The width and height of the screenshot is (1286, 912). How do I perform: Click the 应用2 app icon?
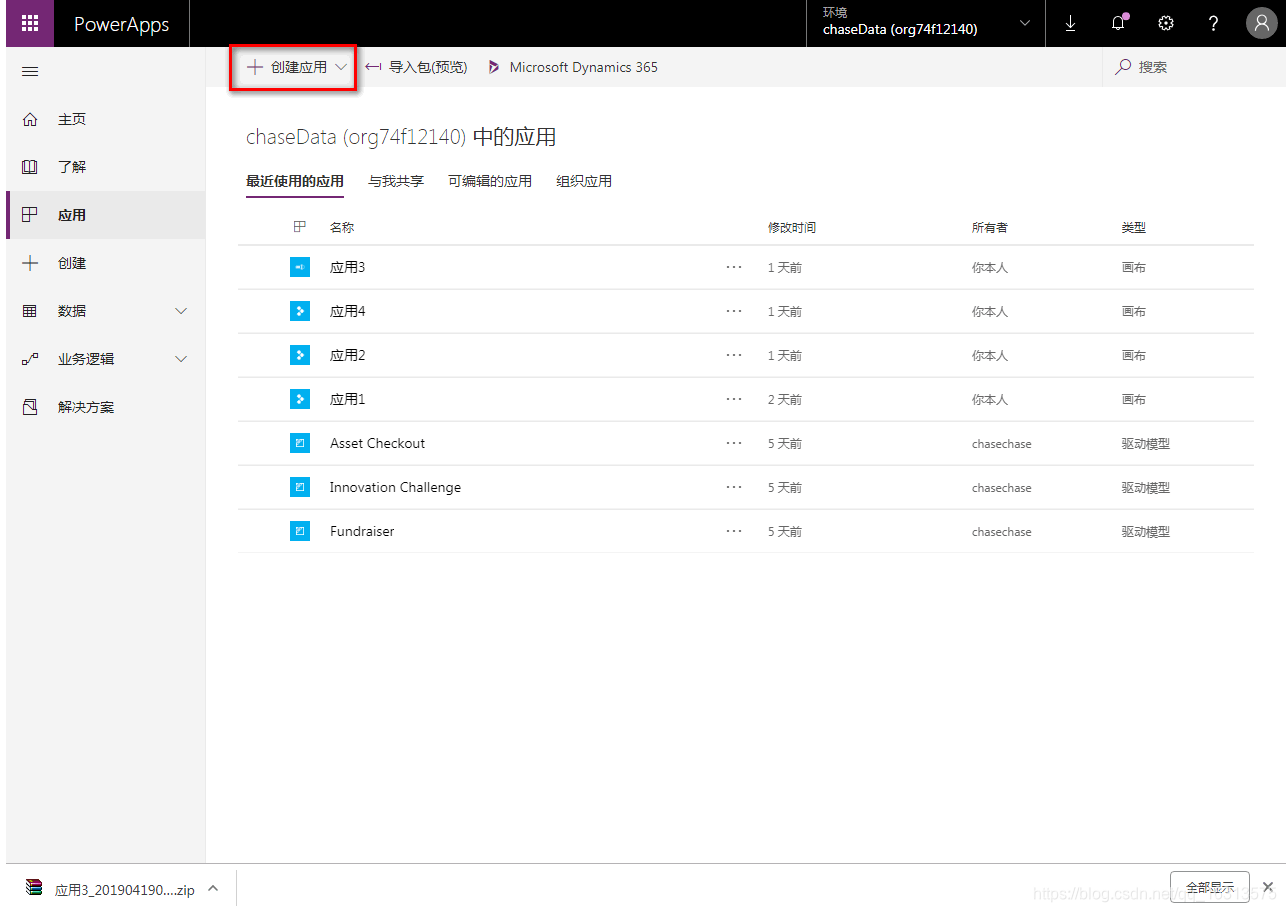coord(300,355)
